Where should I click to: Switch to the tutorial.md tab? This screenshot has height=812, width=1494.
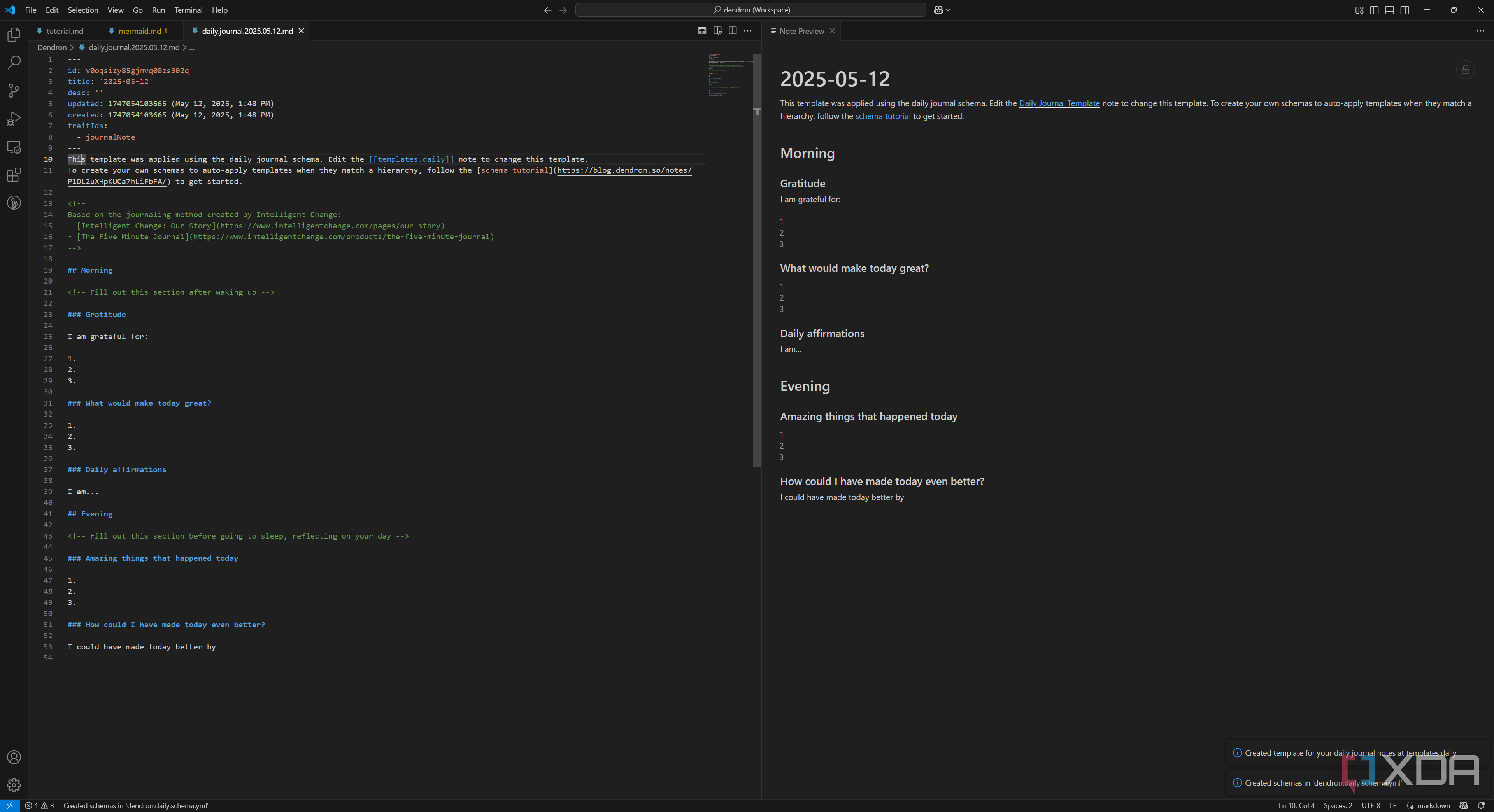(64, 31)
